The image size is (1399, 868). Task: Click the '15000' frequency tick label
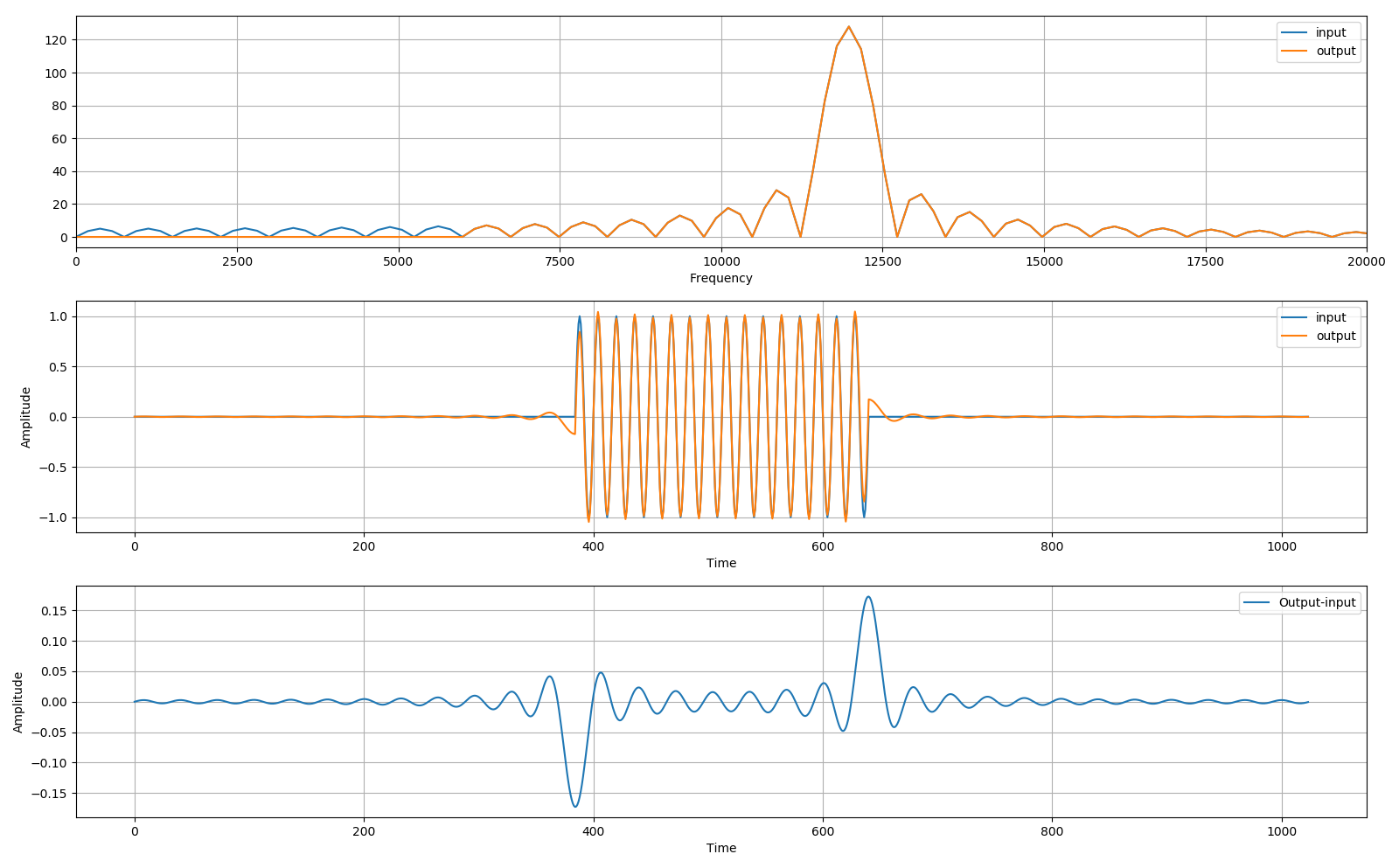click(1043, 260)
